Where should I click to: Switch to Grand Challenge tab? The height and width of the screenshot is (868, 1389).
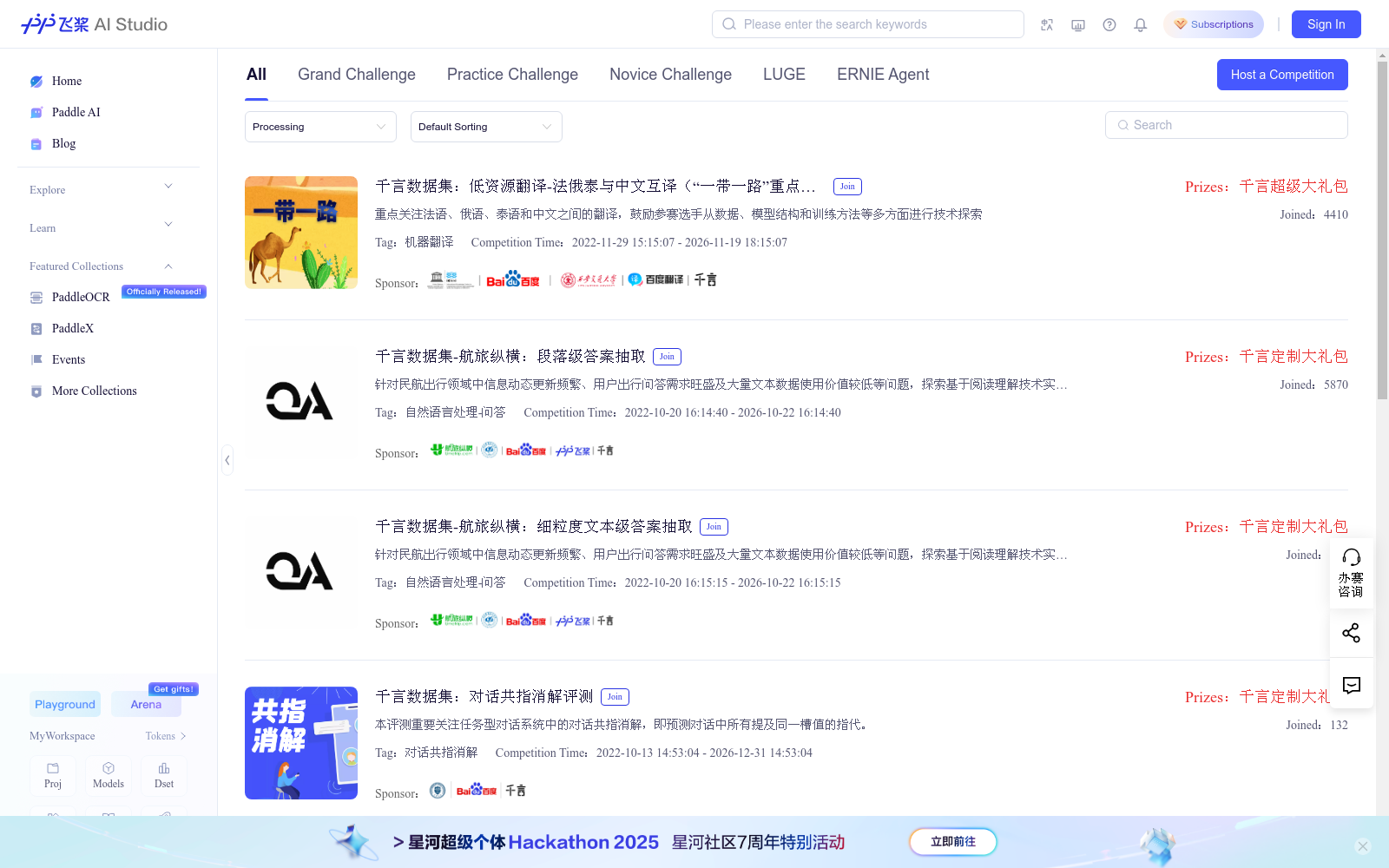click(357, 75)
